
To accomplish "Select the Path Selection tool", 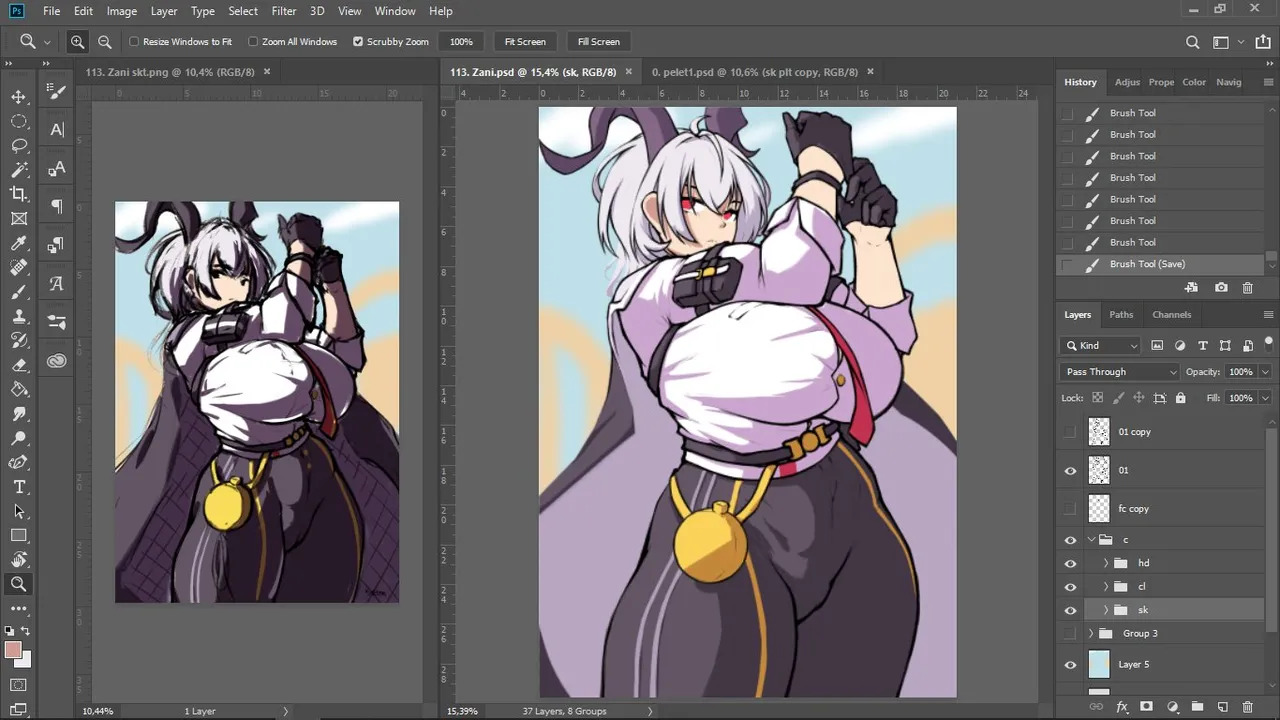I will (x=18, y=511).
